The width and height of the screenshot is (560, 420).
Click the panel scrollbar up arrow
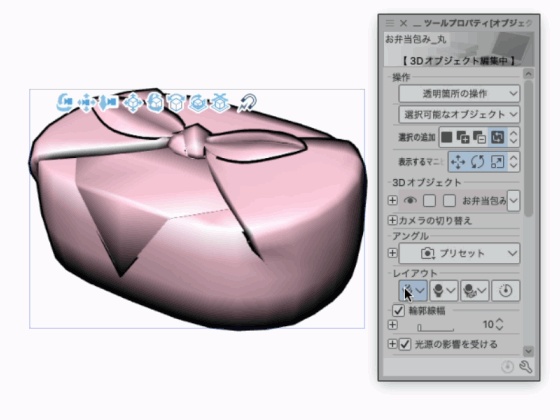pos(529,74)
